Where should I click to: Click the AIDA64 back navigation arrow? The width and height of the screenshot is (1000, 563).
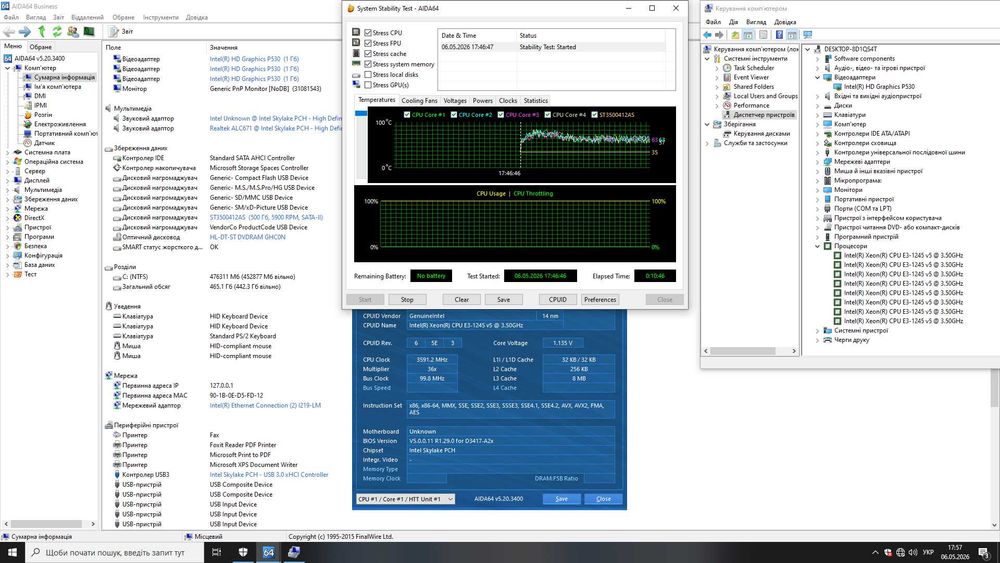(9, 31)
